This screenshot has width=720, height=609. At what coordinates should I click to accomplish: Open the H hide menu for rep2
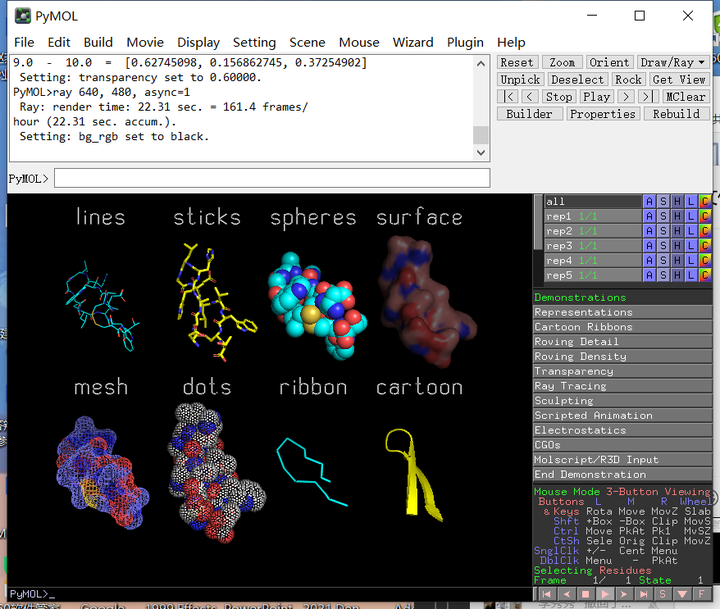[677, 231]
